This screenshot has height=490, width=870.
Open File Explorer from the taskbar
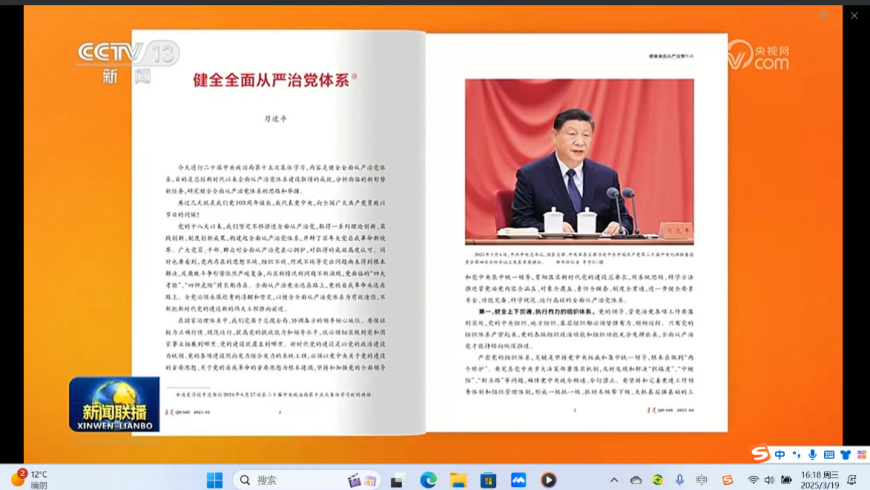pos(458,480)
